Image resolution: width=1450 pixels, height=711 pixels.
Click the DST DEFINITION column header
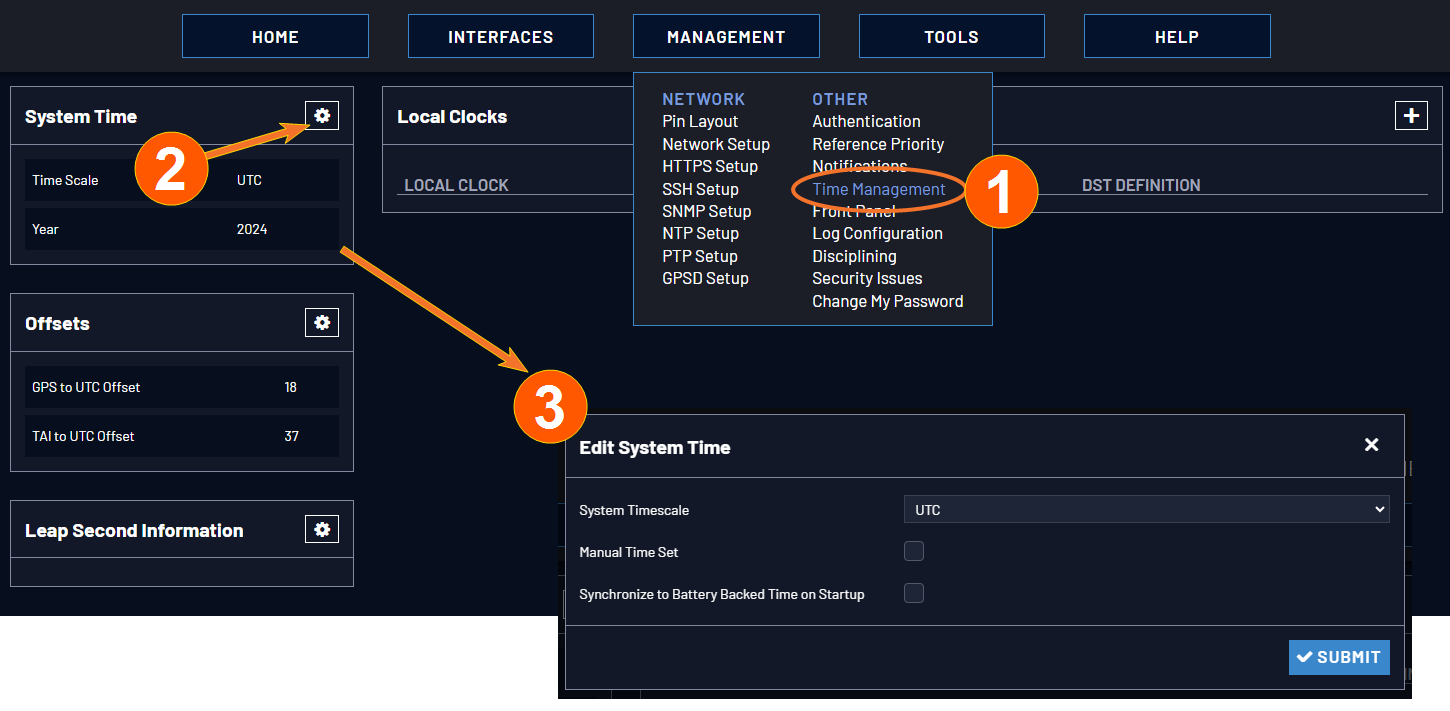pos(1141,185)
